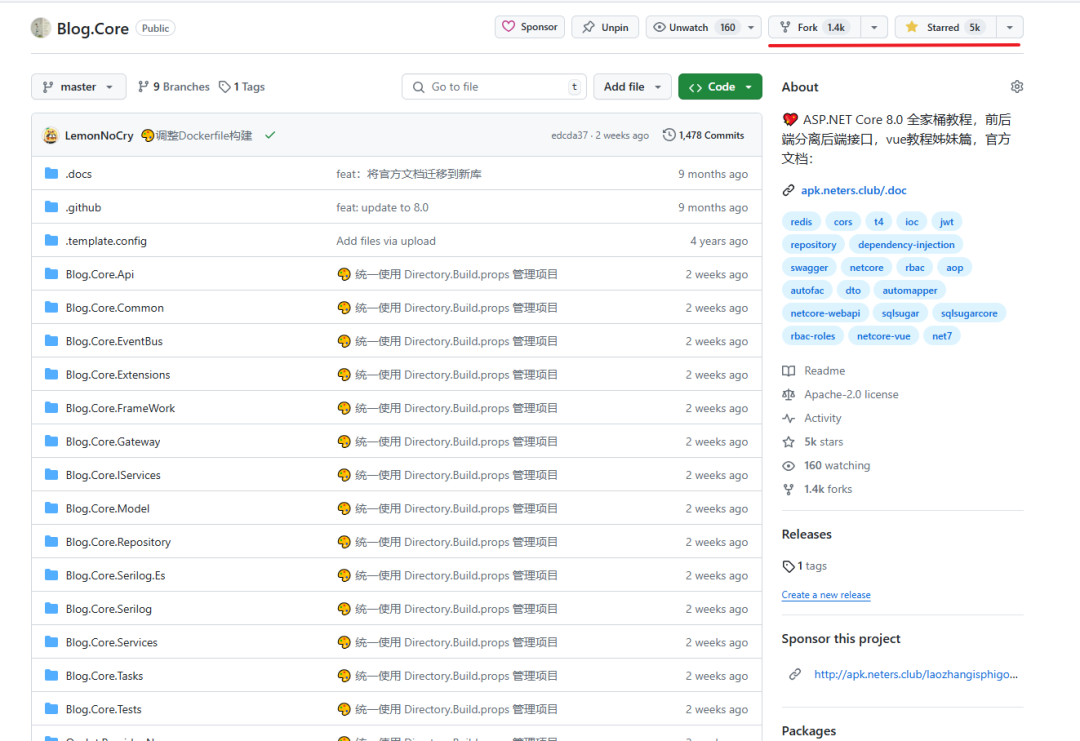Open the Blog.Core.Repository folder
1080x741 pixels.
click(x=118, y=542)
